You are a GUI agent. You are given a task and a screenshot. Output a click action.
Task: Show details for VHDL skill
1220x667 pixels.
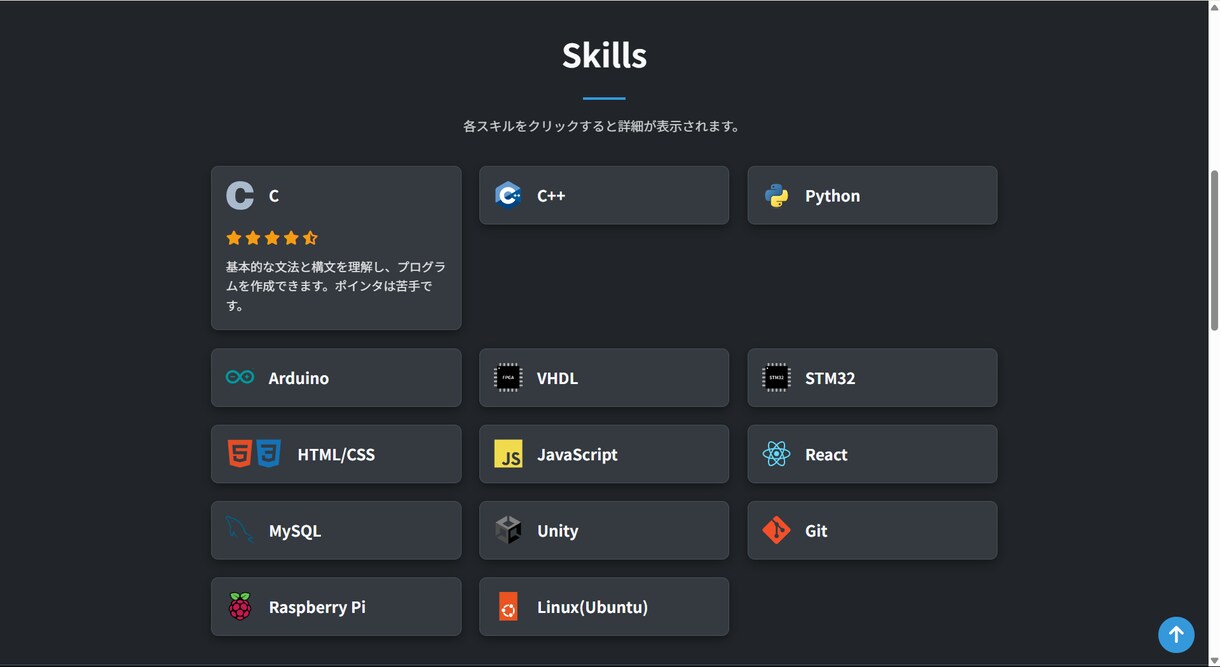click(604, 377)
